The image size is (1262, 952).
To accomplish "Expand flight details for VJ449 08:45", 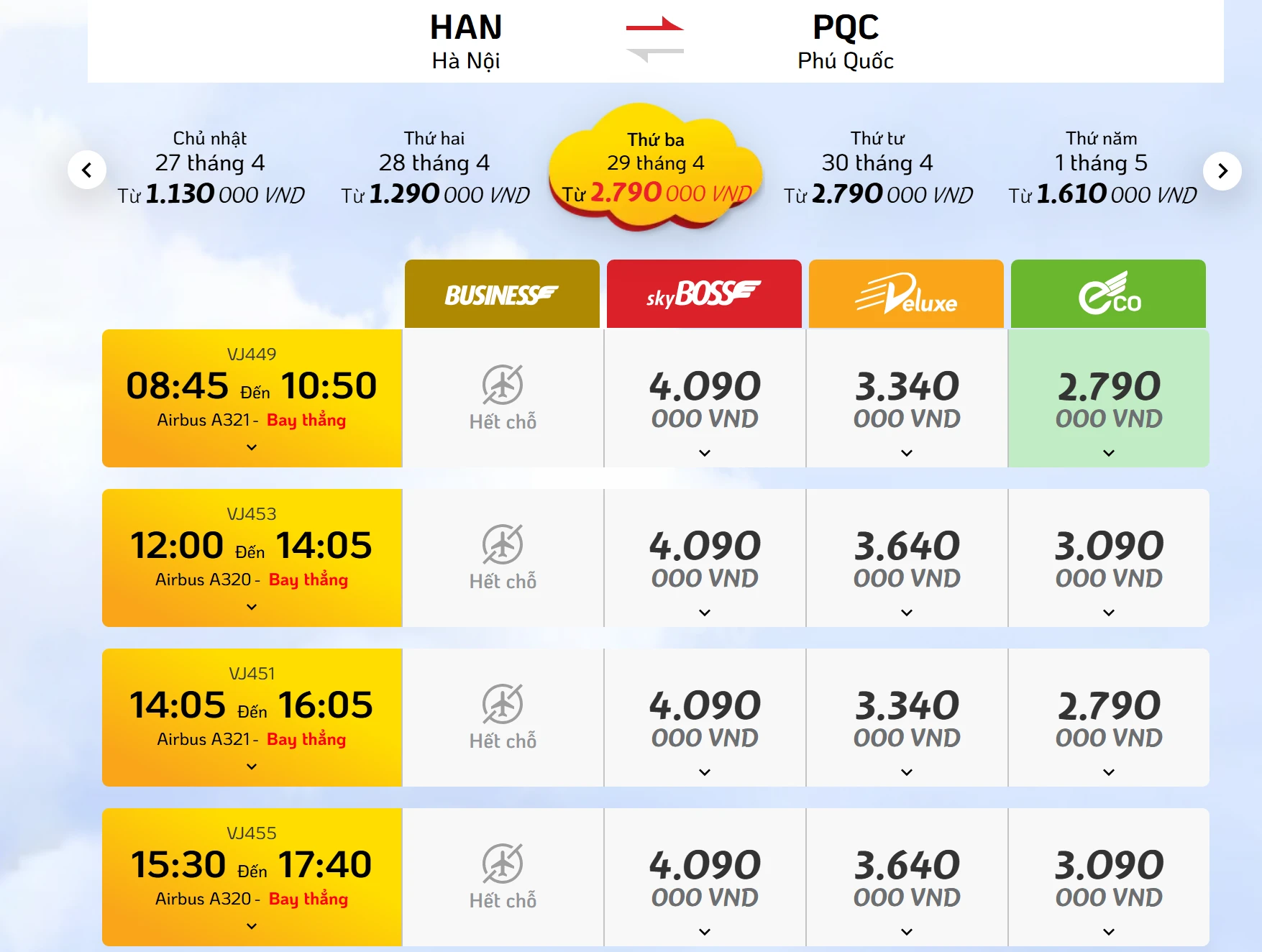I will pyautogui.click(x=252, y=447).
